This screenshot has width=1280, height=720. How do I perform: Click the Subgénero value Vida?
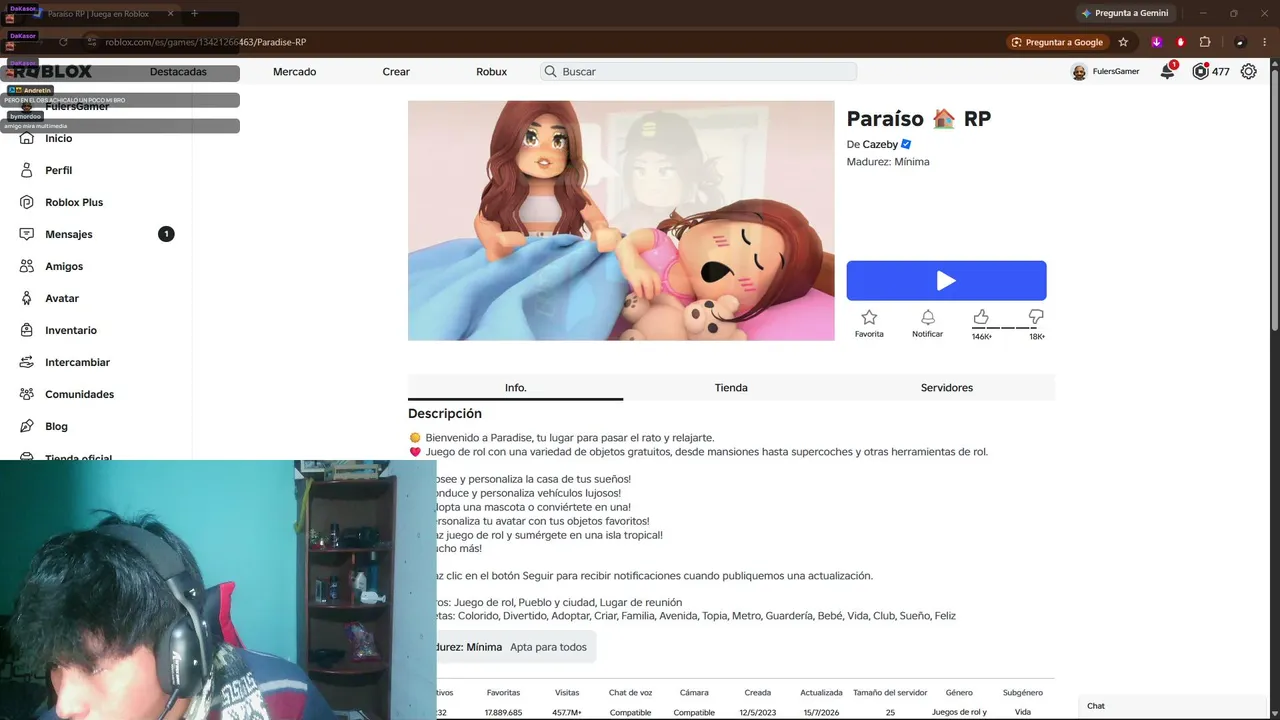[1023, 713]
